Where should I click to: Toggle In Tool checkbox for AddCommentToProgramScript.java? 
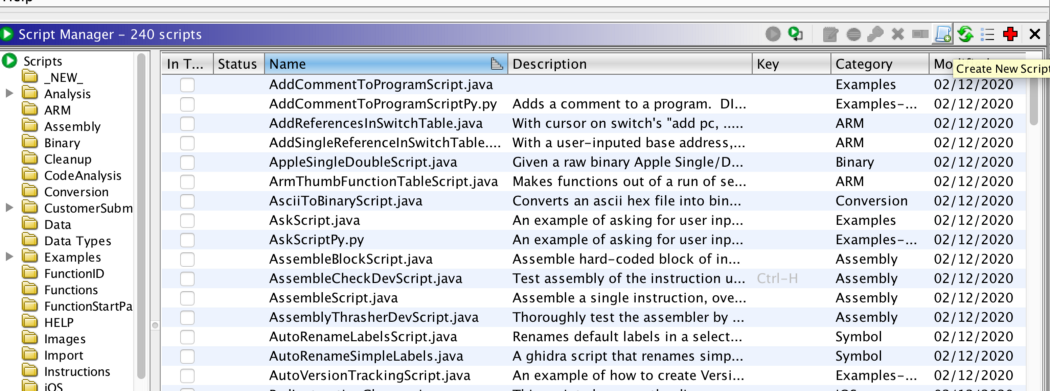(187, 84)
